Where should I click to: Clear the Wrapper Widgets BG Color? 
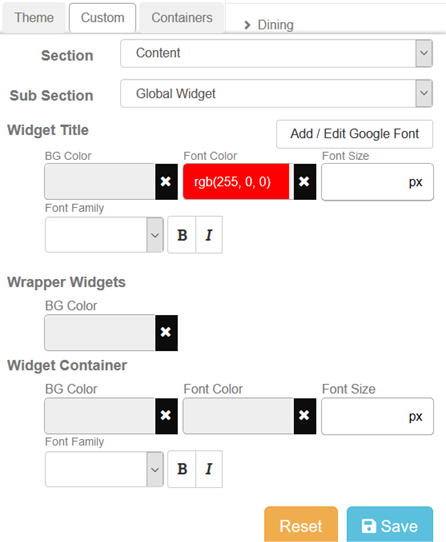[166, 333]
